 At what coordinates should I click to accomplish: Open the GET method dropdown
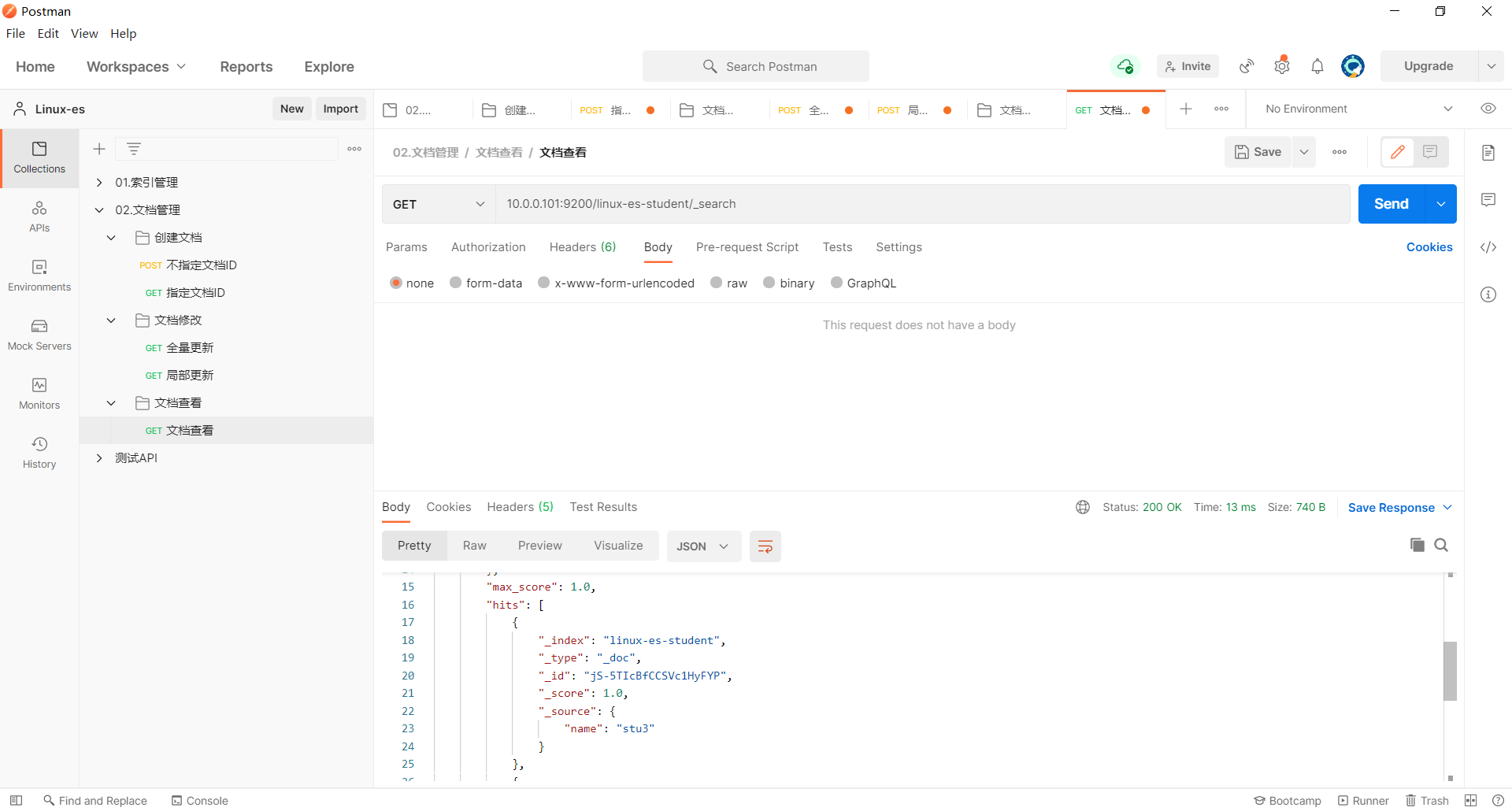click(439, 204)
